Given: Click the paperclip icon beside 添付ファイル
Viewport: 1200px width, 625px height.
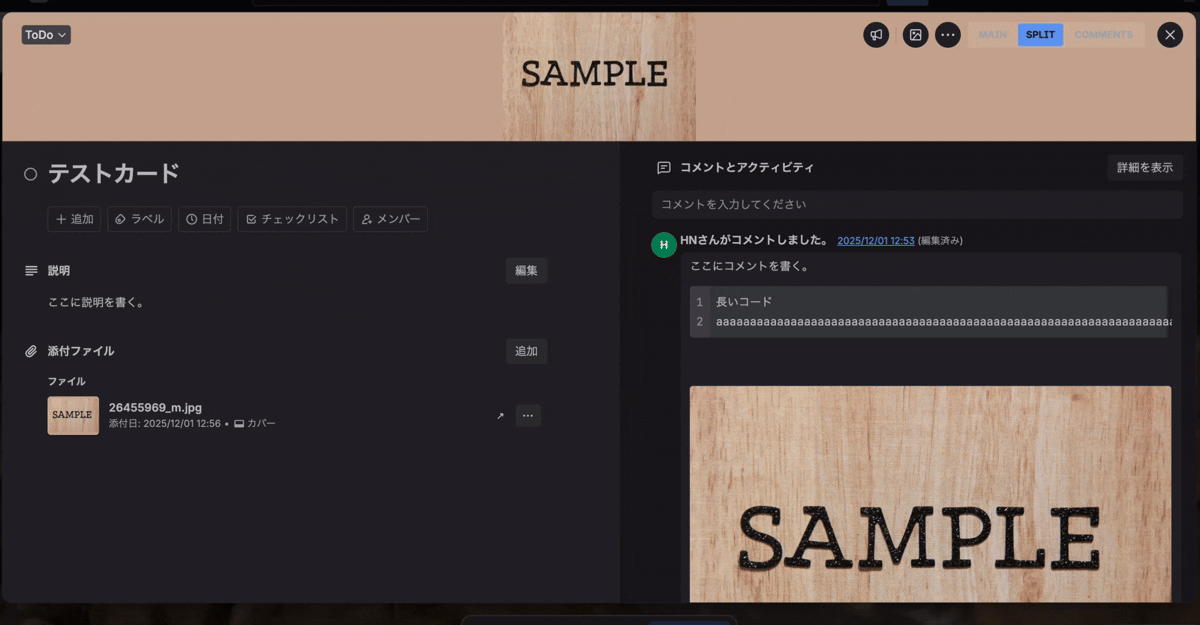Looking at the screenshot, I should tap(32, 351).
